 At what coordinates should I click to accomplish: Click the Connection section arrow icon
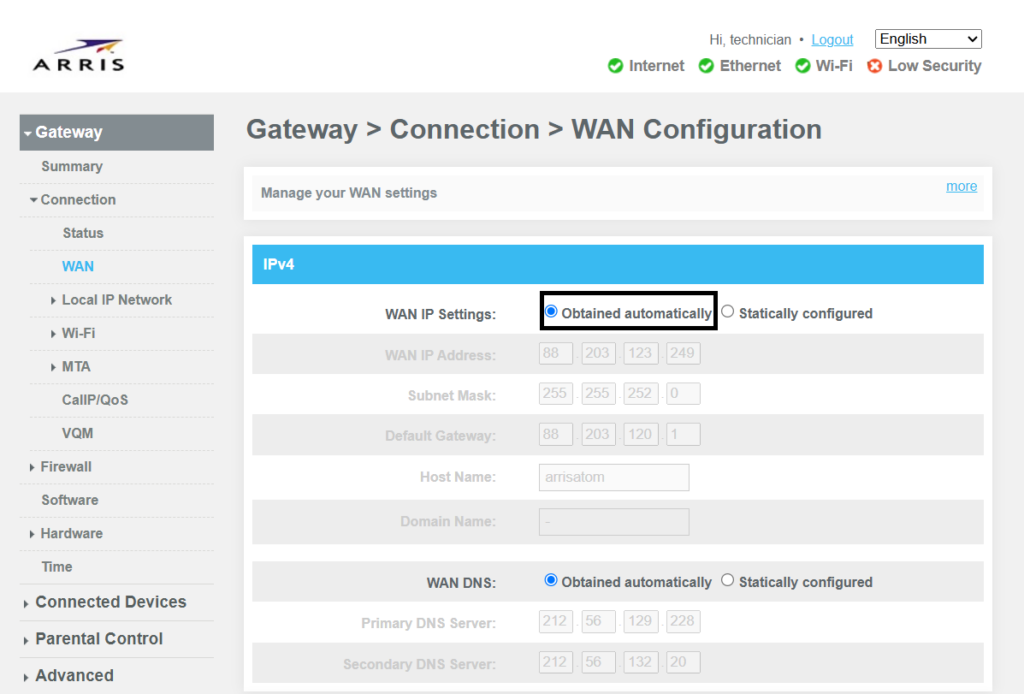pos(34,200)
